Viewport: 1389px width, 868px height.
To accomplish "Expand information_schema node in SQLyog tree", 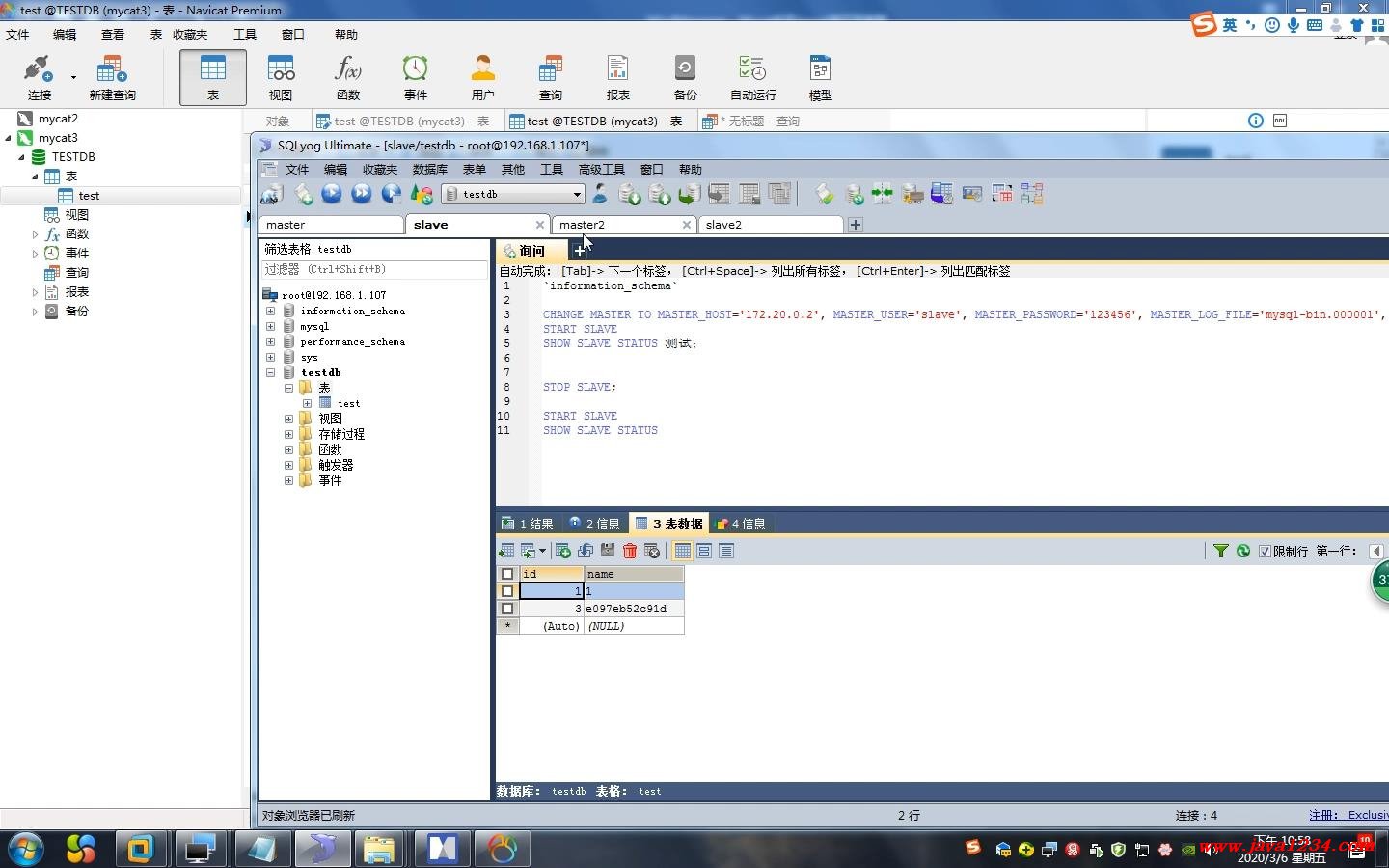I will (271, 311).
